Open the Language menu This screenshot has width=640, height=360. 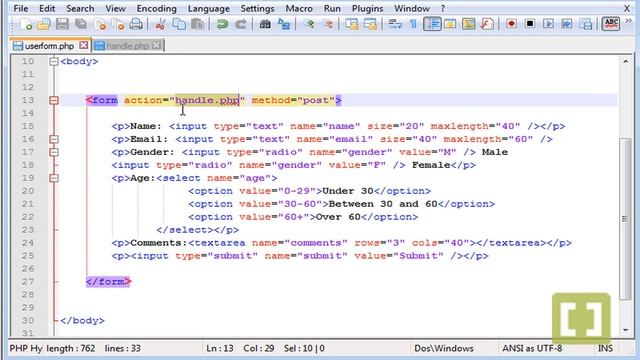pos(209,9)
